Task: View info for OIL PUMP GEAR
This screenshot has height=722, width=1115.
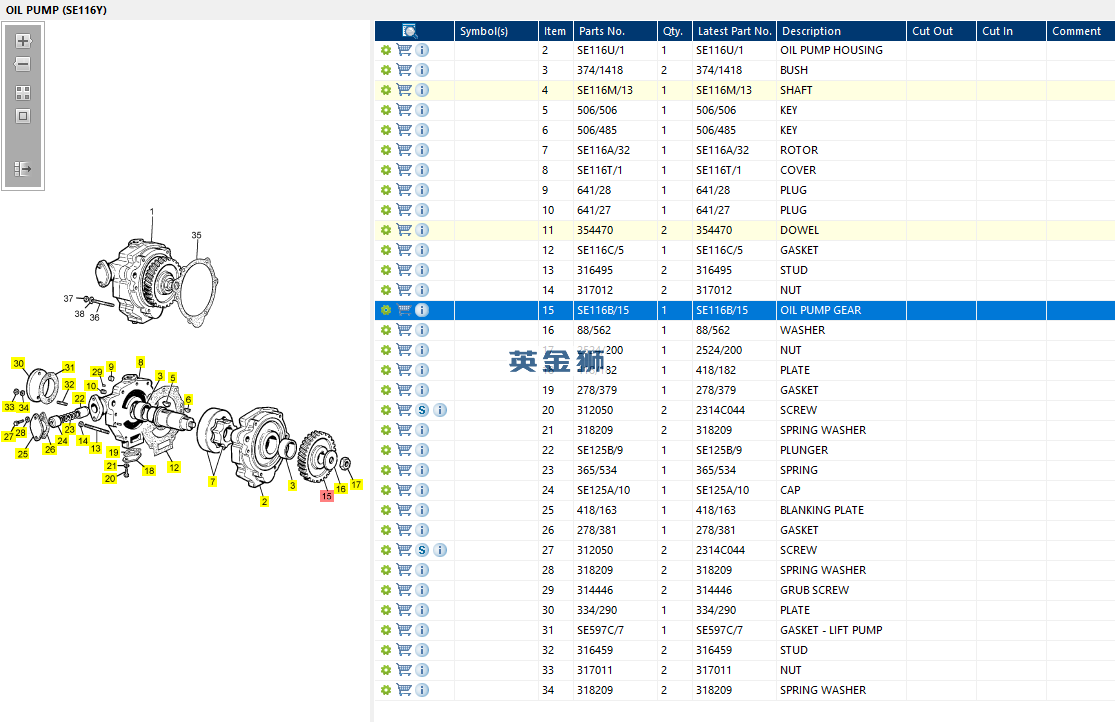Action: 422,310
